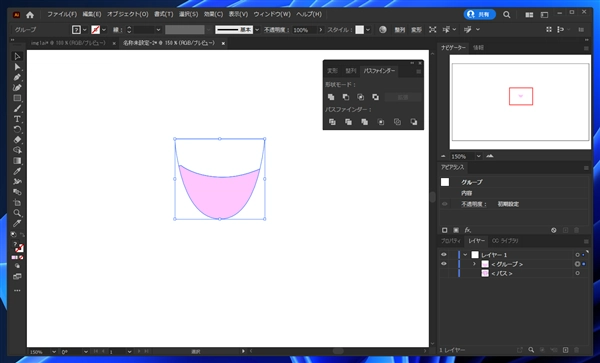Open graphic style dropdown
Image resolution: width=600 pixels, height=363 pixels.
pos(368,29)
